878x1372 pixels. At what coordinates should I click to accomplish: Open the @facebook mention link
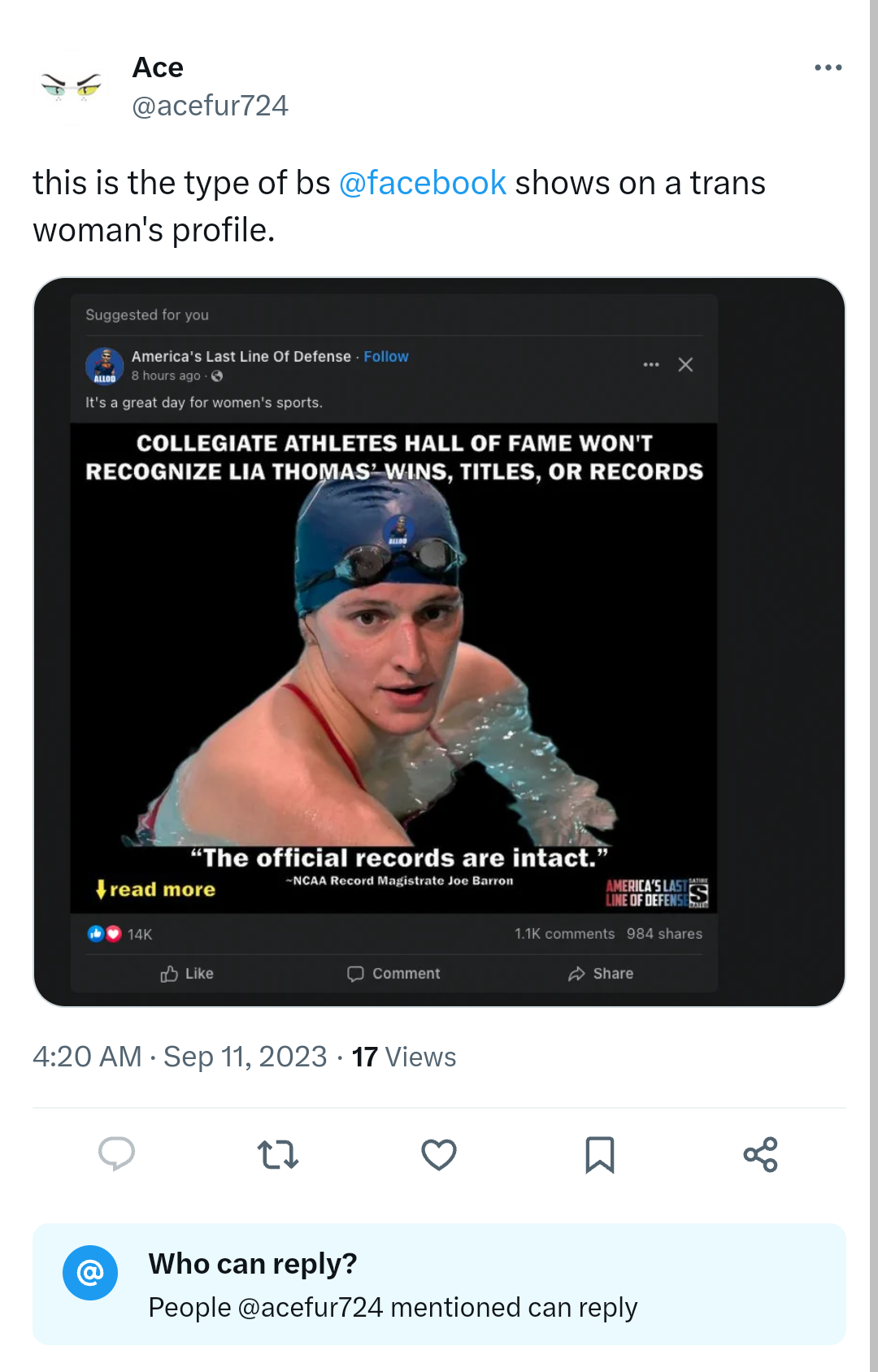click(x=422, y=183)
